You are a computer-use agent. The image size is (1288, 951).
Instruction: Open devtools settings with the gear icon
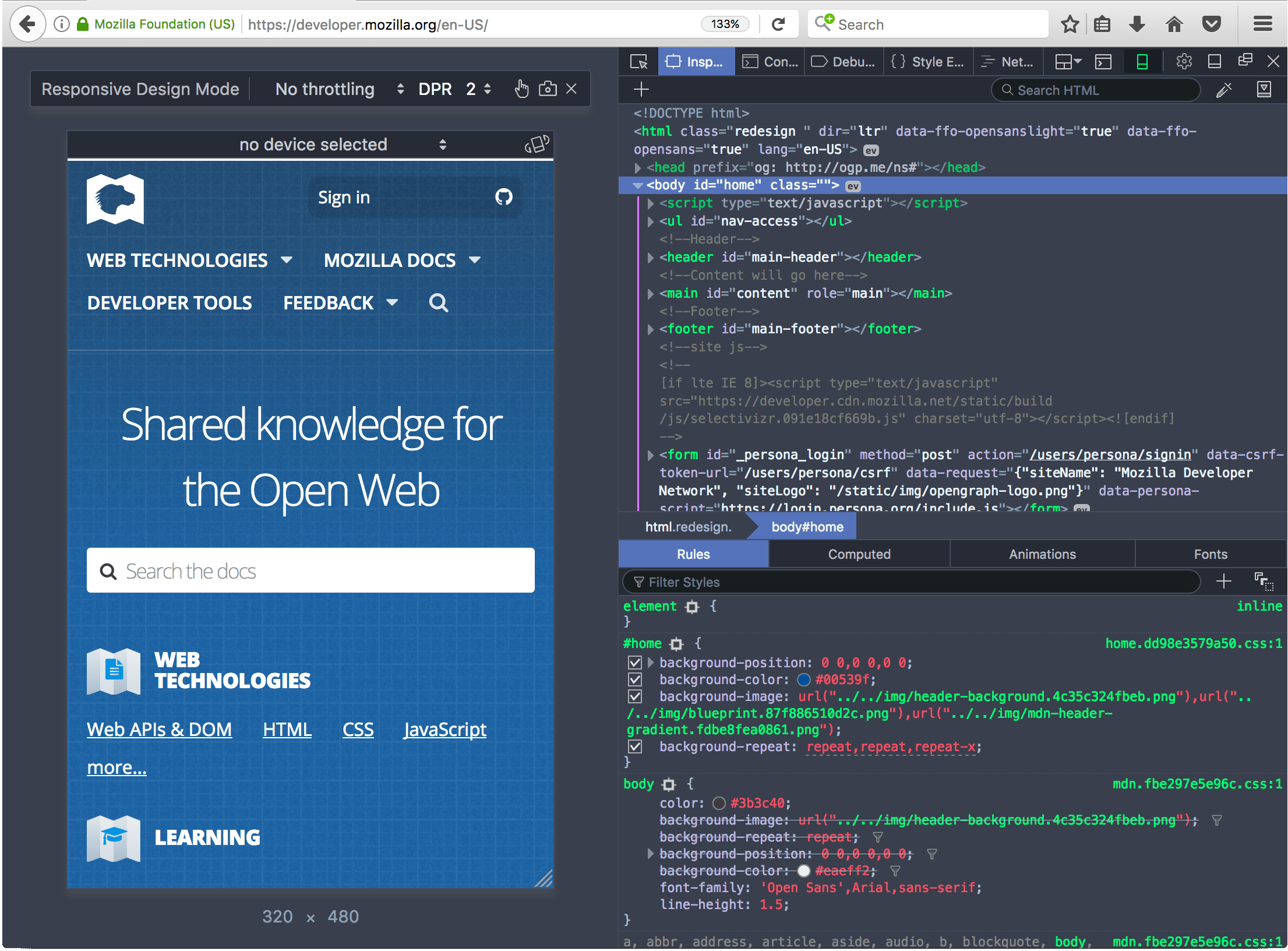1184,62
